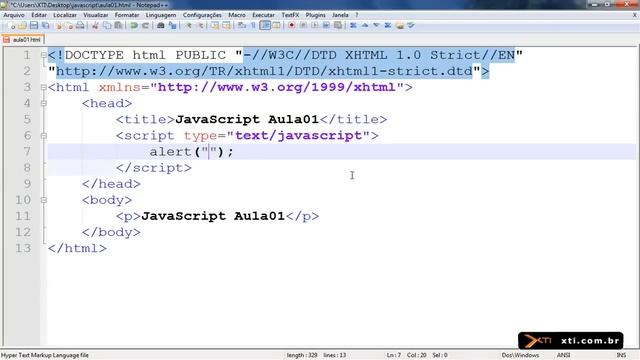Click length : 329 status bar entry
640x360 pixels.
click(x=302, y=355)
